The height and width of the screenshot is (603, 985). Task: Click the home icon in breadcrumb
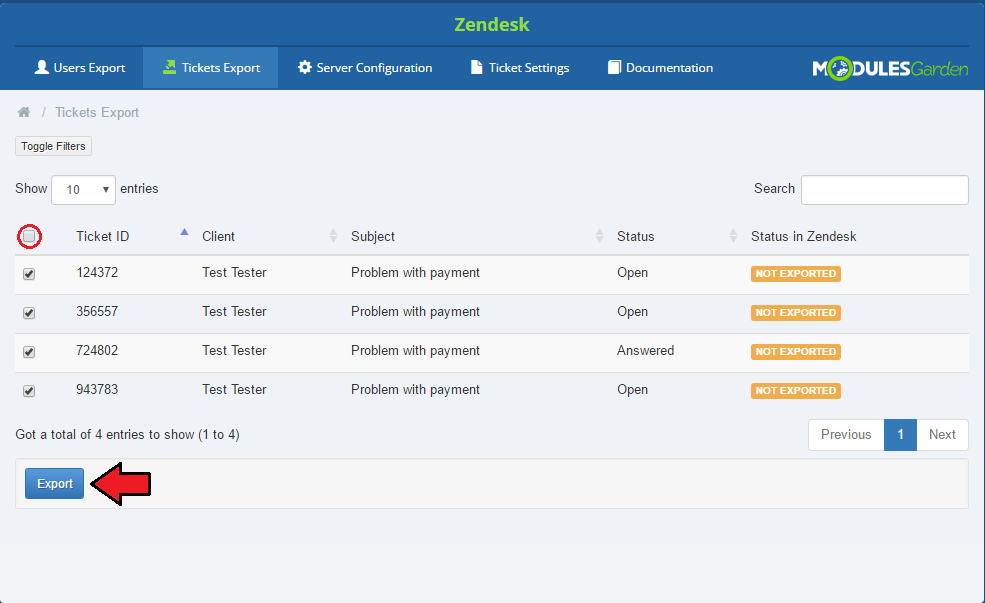[24, 112]
